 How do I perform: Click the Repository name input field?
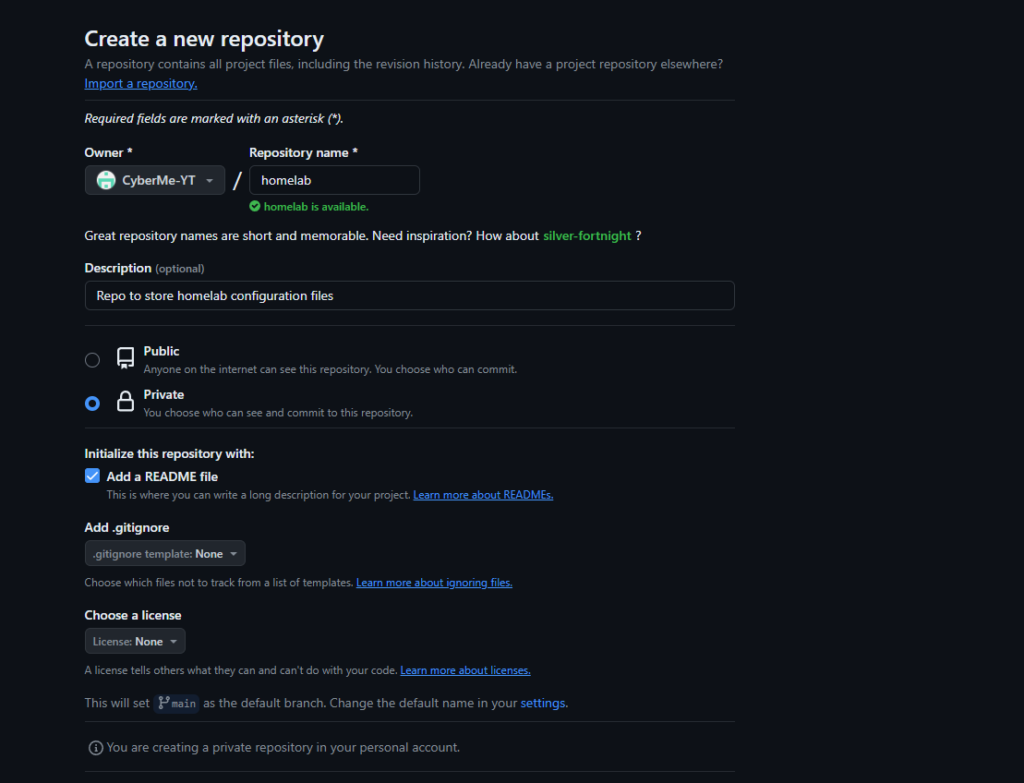334,180
